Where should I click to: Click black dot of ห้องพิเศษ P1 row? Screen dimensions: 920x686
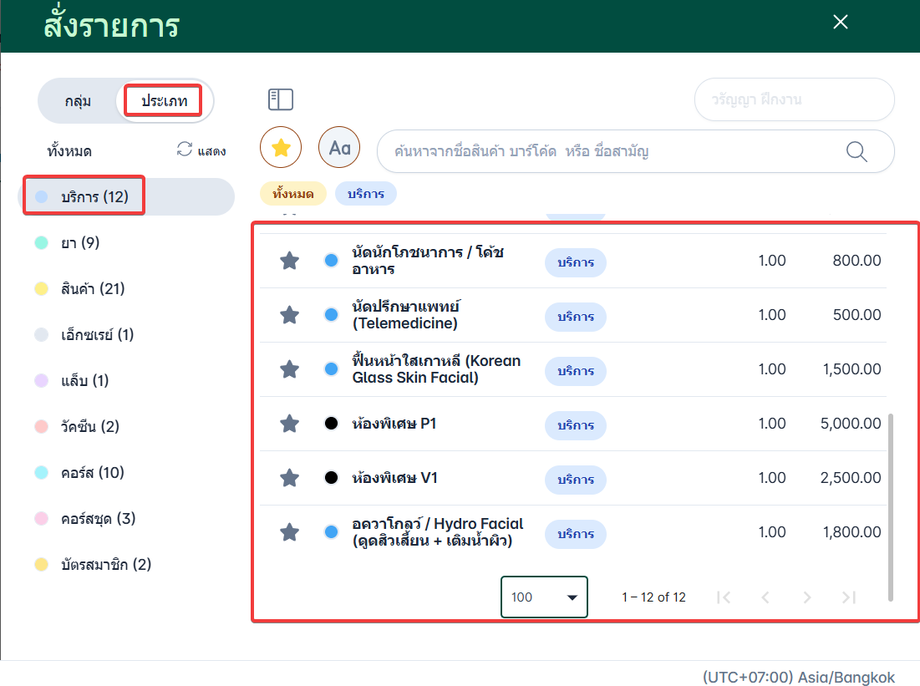coord(332,424)
